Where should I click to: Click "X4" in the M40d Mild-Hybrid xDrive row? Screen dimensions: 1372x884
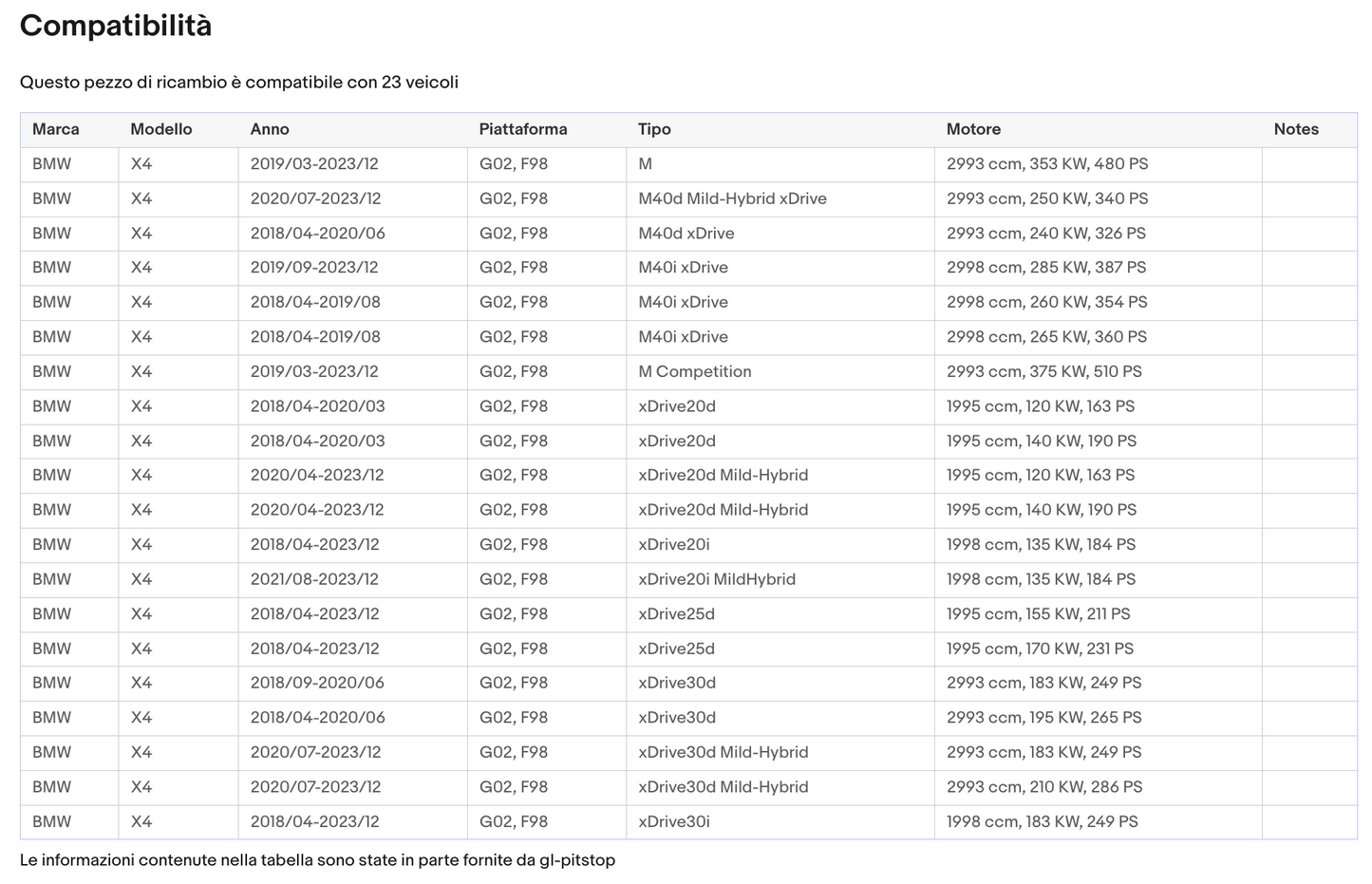click(141, 198)
